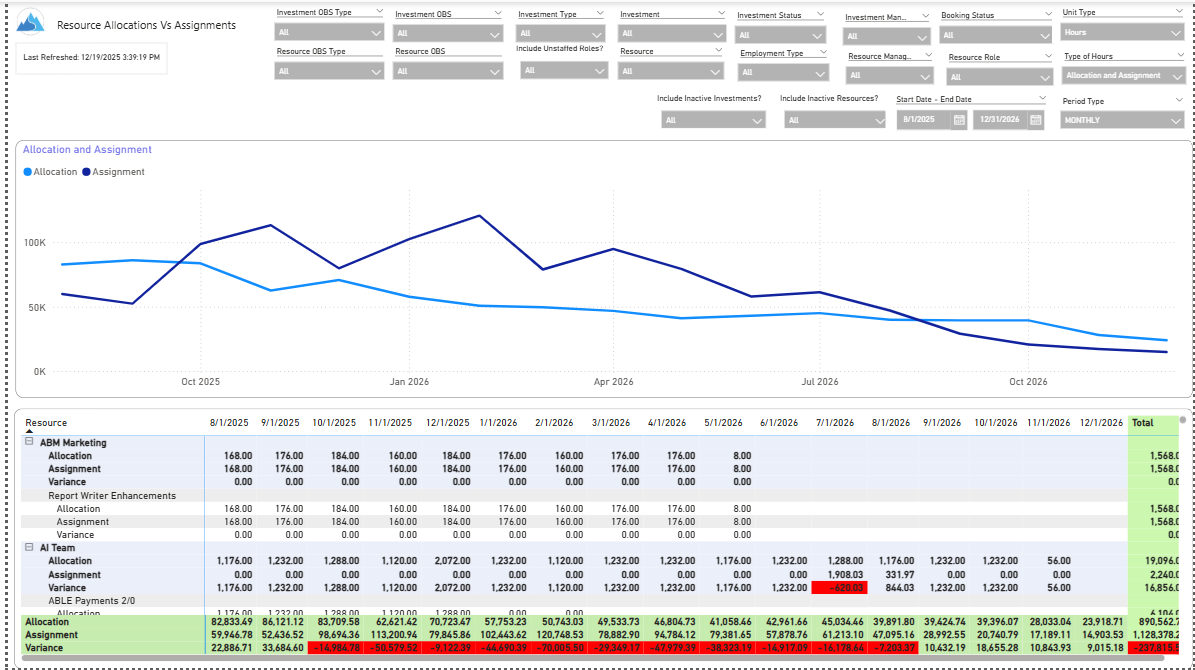The image size is (1195, 670).
Task: Click the small chevron beside Employment Type title
Action: [823, 53]
